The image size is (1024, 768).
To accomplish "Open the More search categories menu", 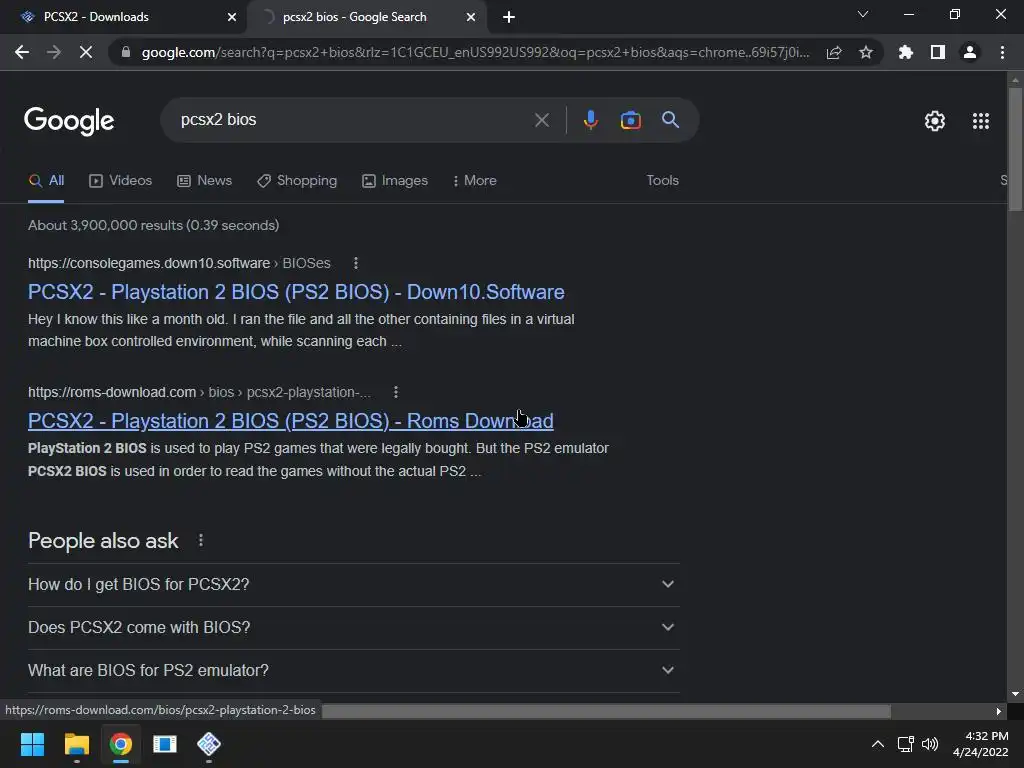I will pyautogui.click(x=474, y=180).
